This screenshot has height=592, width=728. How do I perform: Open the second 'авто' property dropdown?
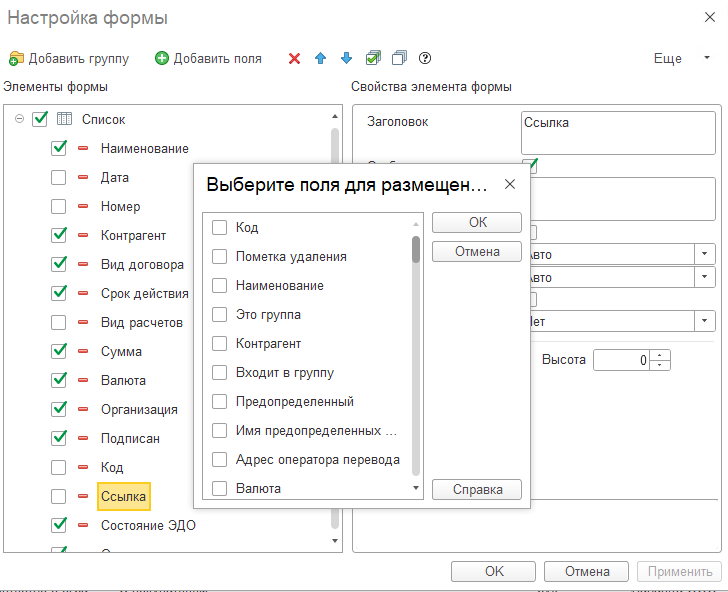704,277
